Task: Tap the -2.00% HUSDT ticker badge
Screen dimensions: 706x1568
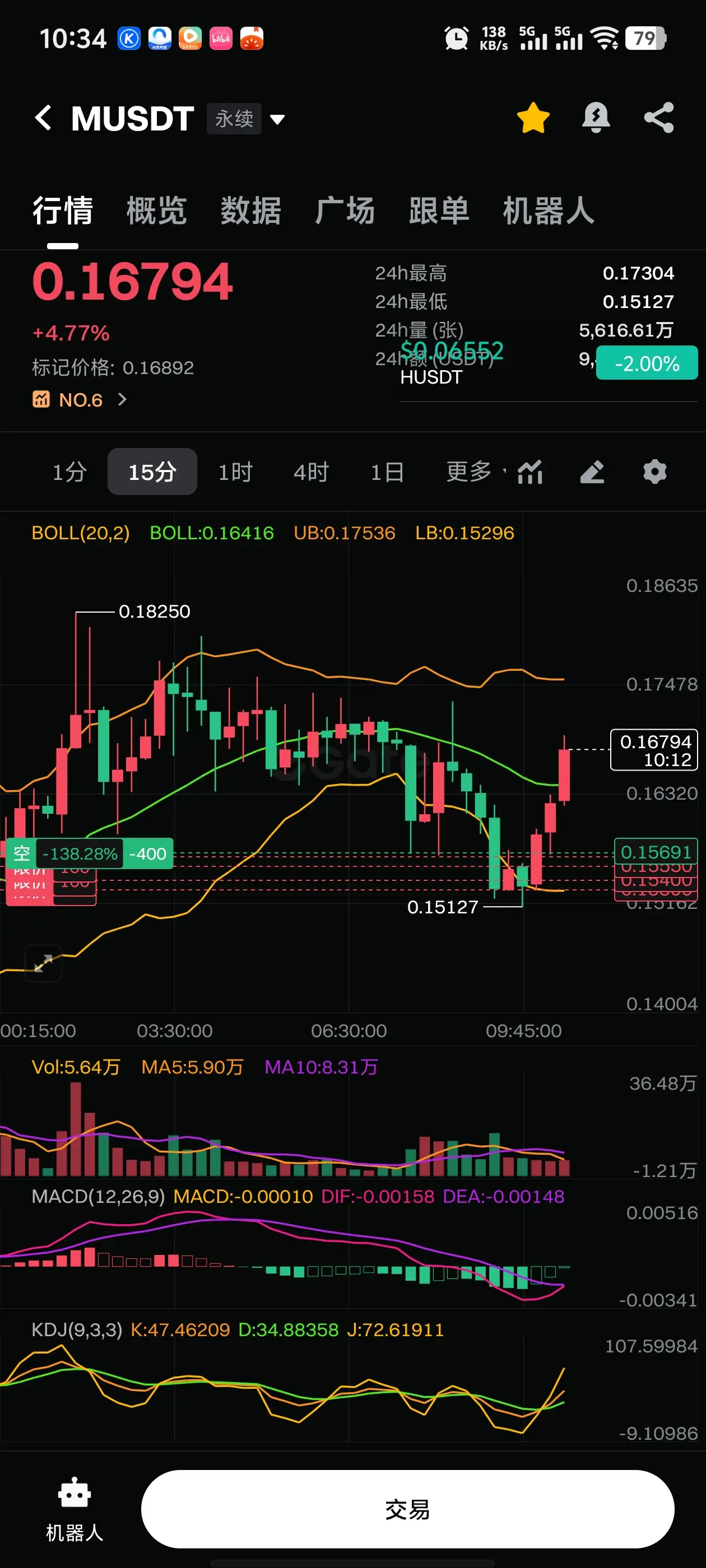Action: (647, 363)
